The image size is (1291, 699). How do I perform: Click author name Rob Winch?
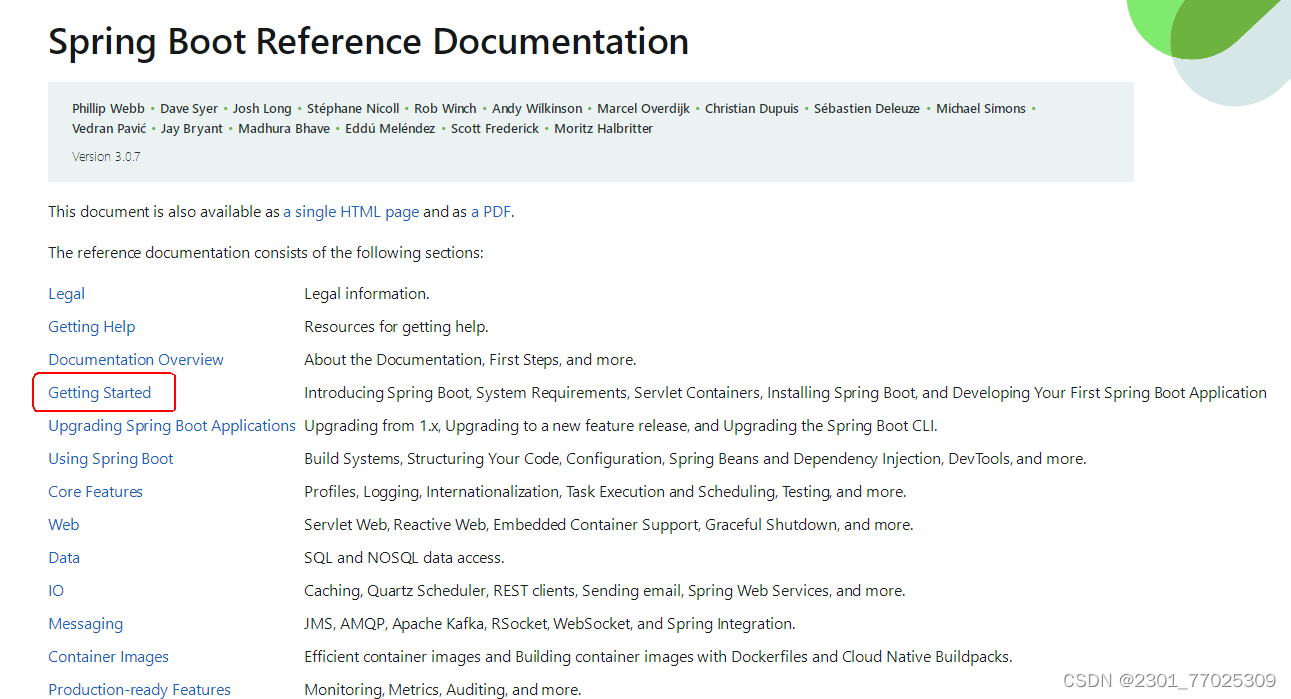tap(445, 109)
